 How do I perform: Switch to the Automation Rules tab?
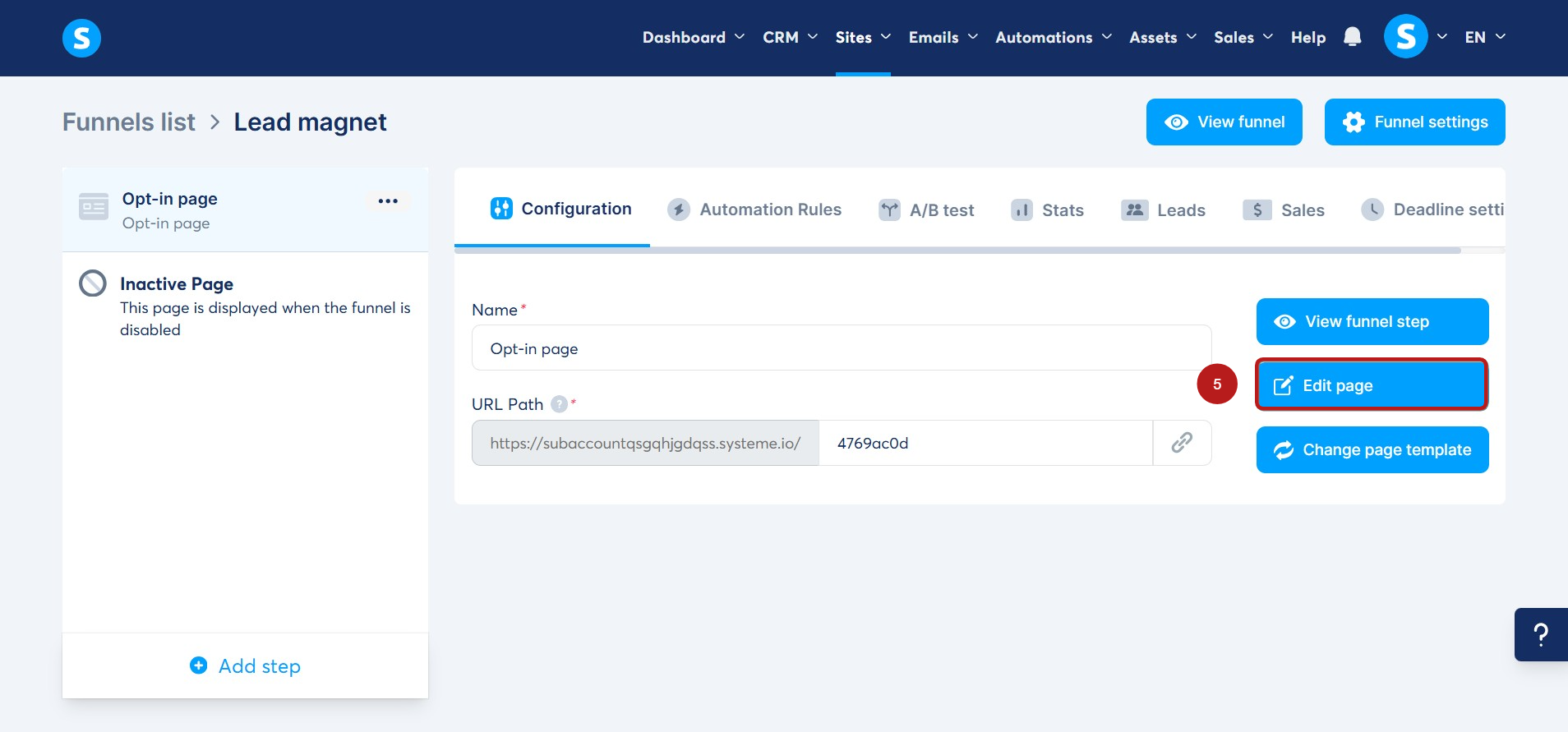coord(754,209)
